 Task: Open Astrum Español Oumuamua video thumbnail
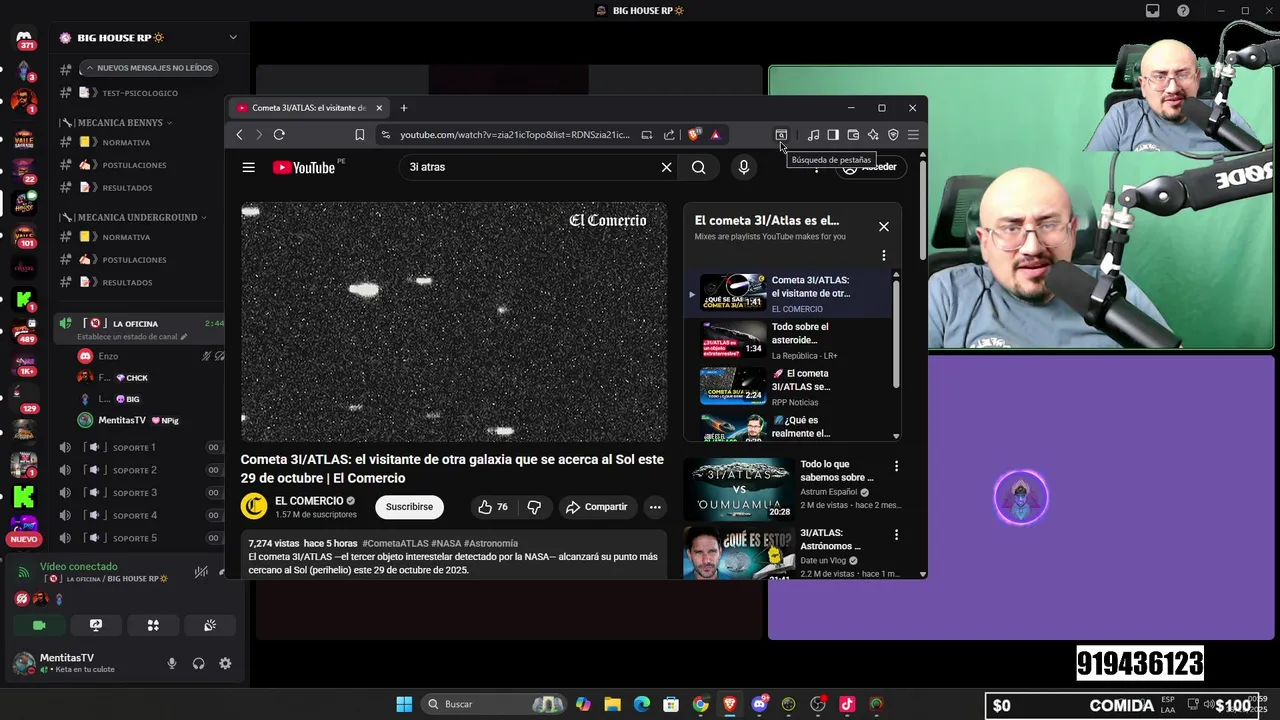(x=738, y=489)
